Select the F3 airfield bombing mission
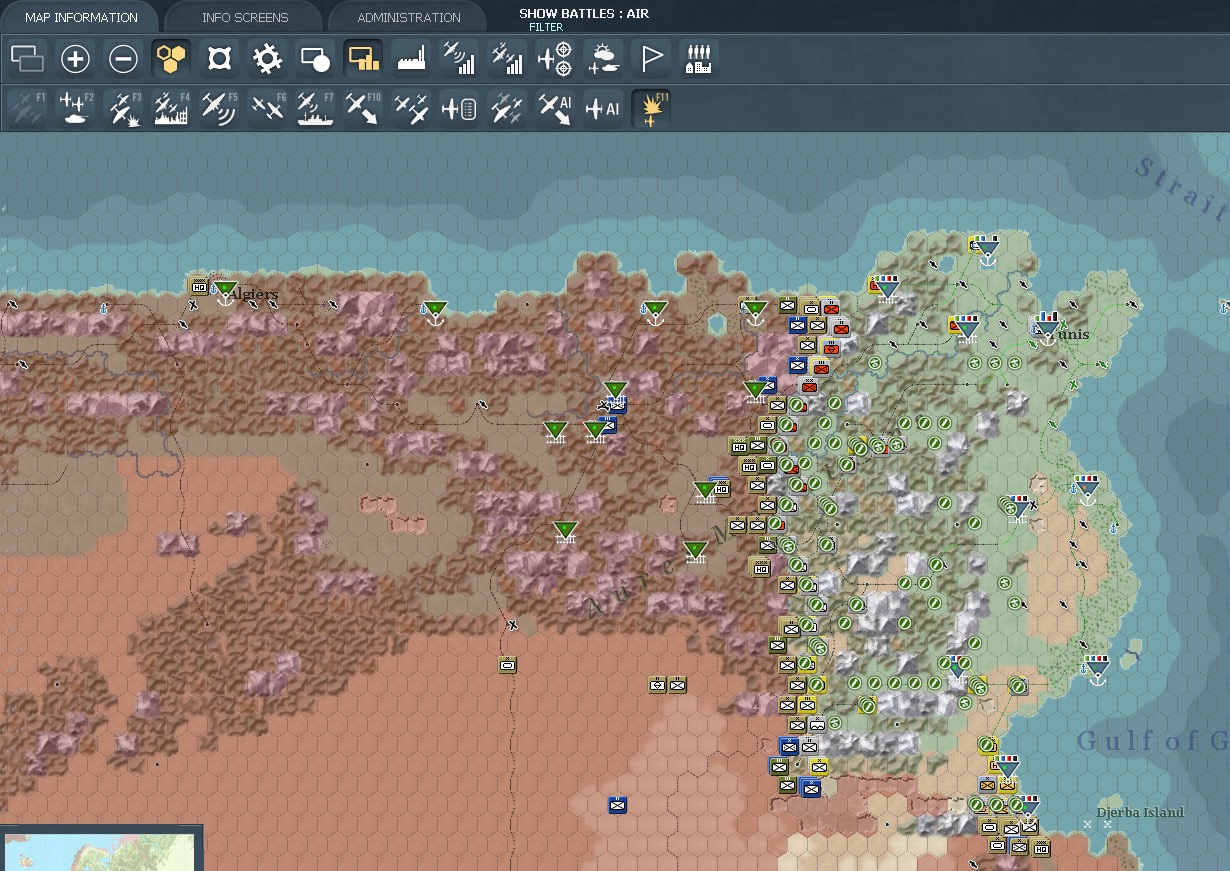This screenshot has width=1230, height=871. point(122,107)
